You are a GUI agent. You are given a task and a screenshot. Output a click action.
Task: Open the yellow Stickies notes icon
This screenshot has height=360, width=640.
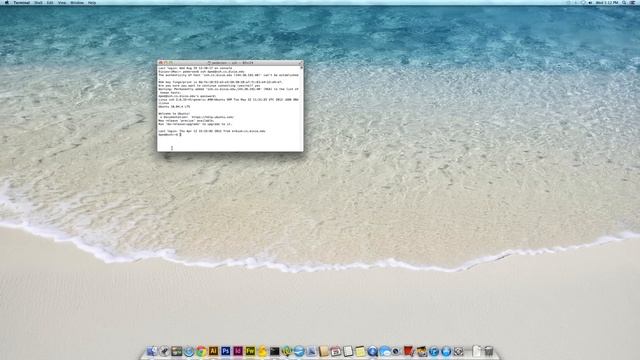360,351
